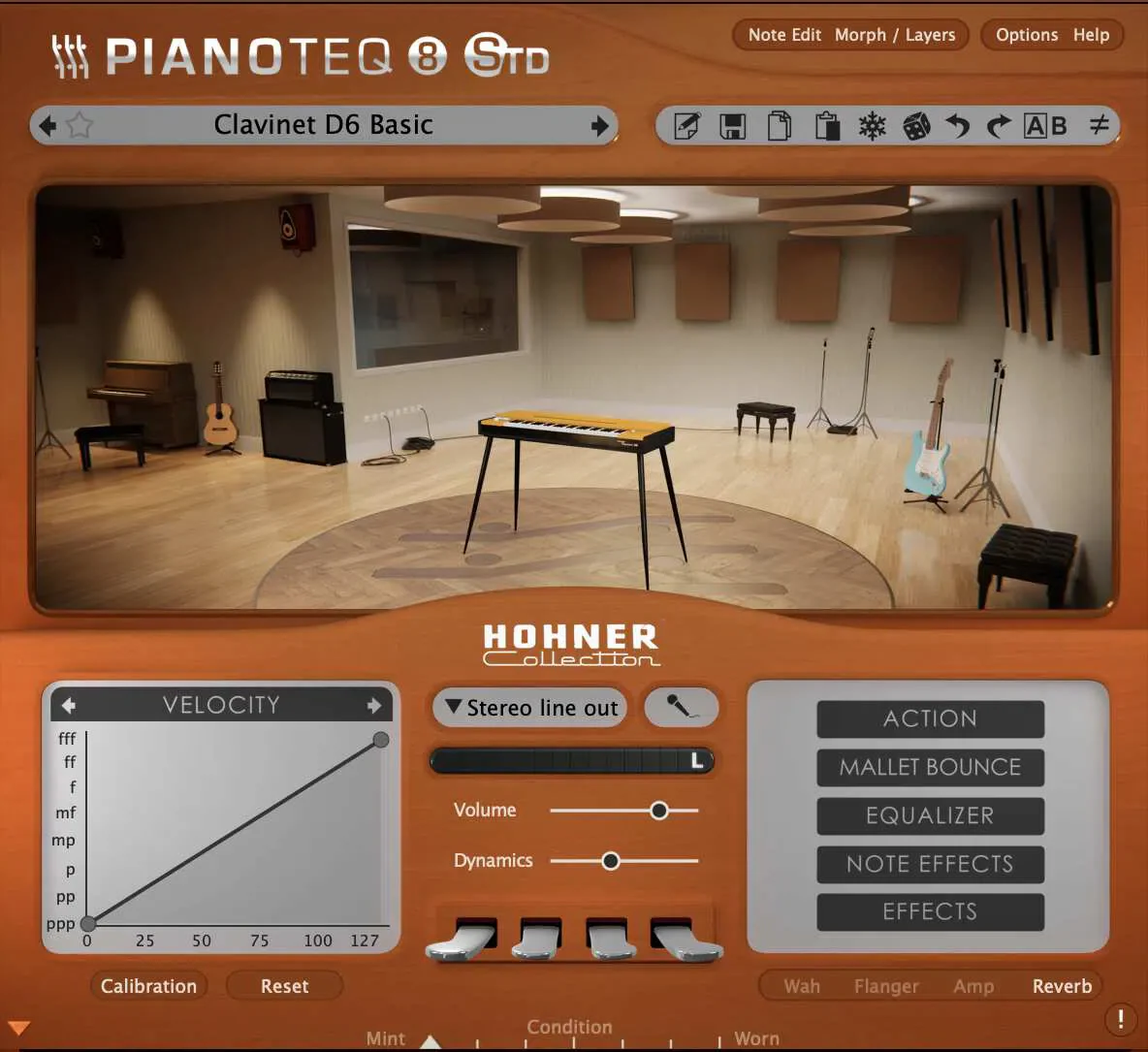1148x1052 pixels.
Task: Open the Stereo line out dropdown
Action: click(x=530, y=707)
